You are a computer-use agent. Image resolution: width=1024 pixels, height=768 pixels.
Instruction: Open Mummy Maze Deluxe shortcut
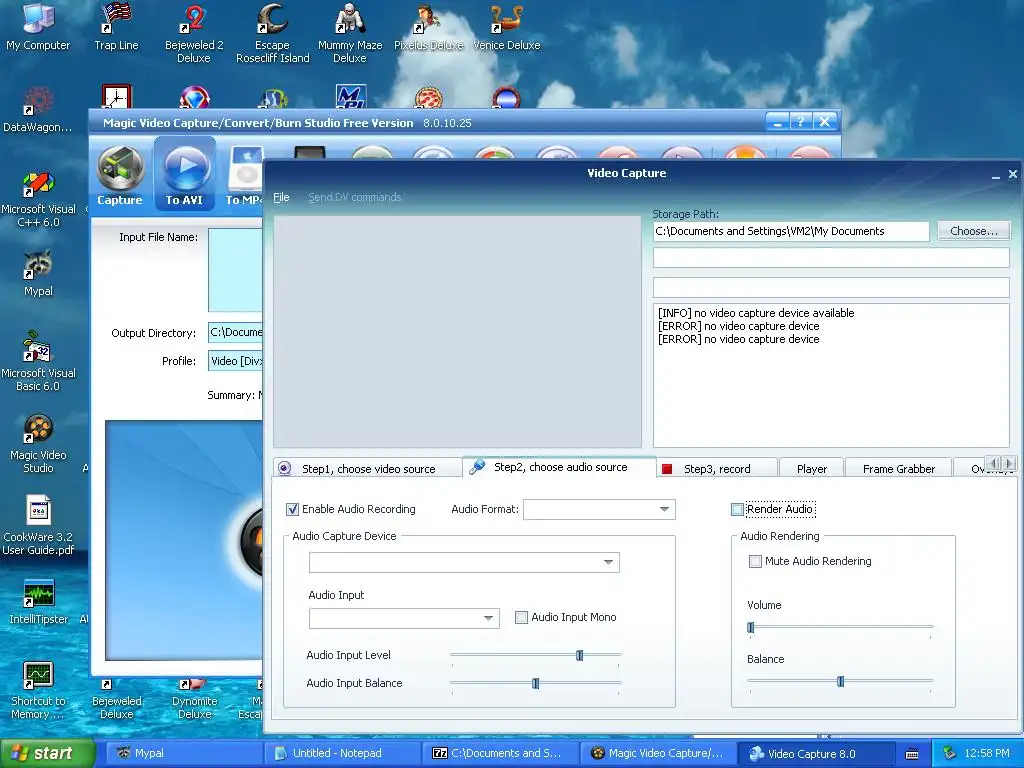tap(350, 33)
